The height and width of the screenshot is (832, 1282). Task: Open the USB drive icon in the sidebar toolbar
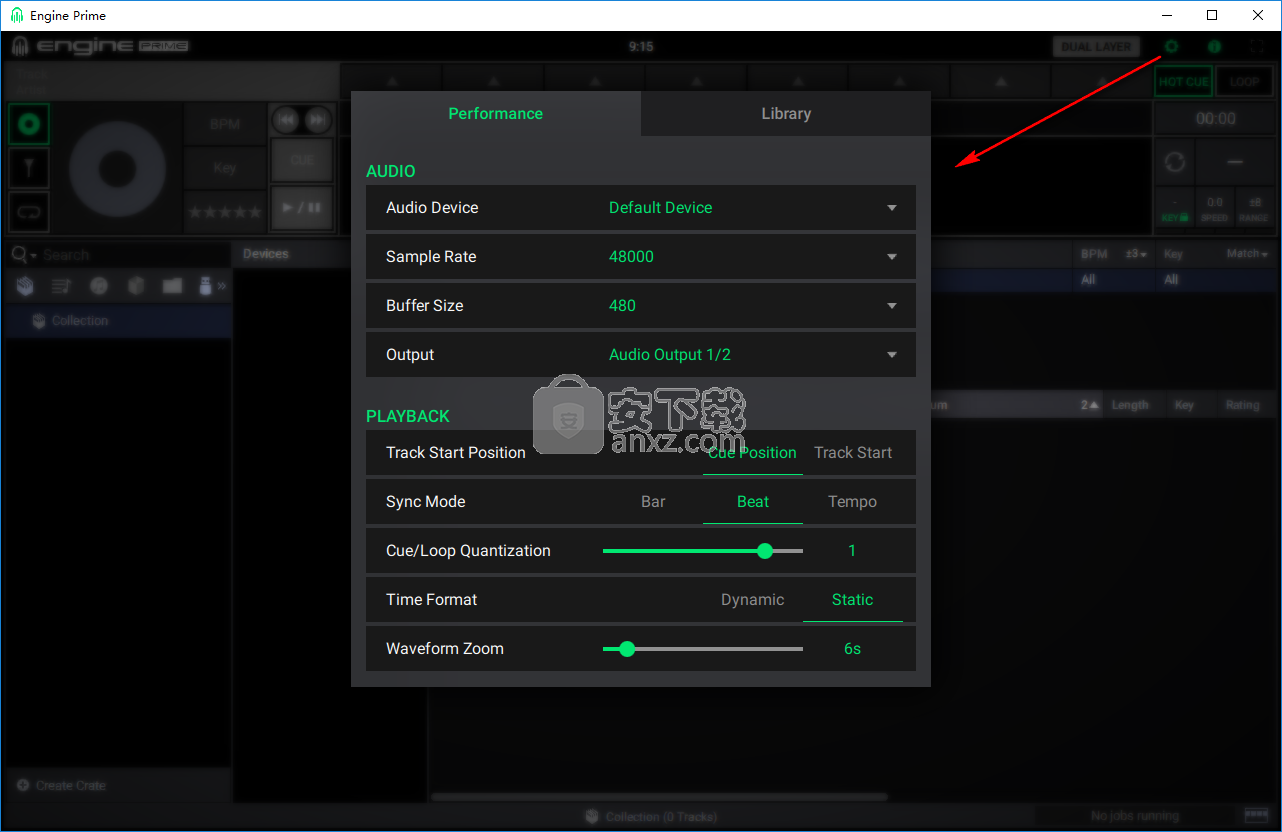tap(205, 286)
